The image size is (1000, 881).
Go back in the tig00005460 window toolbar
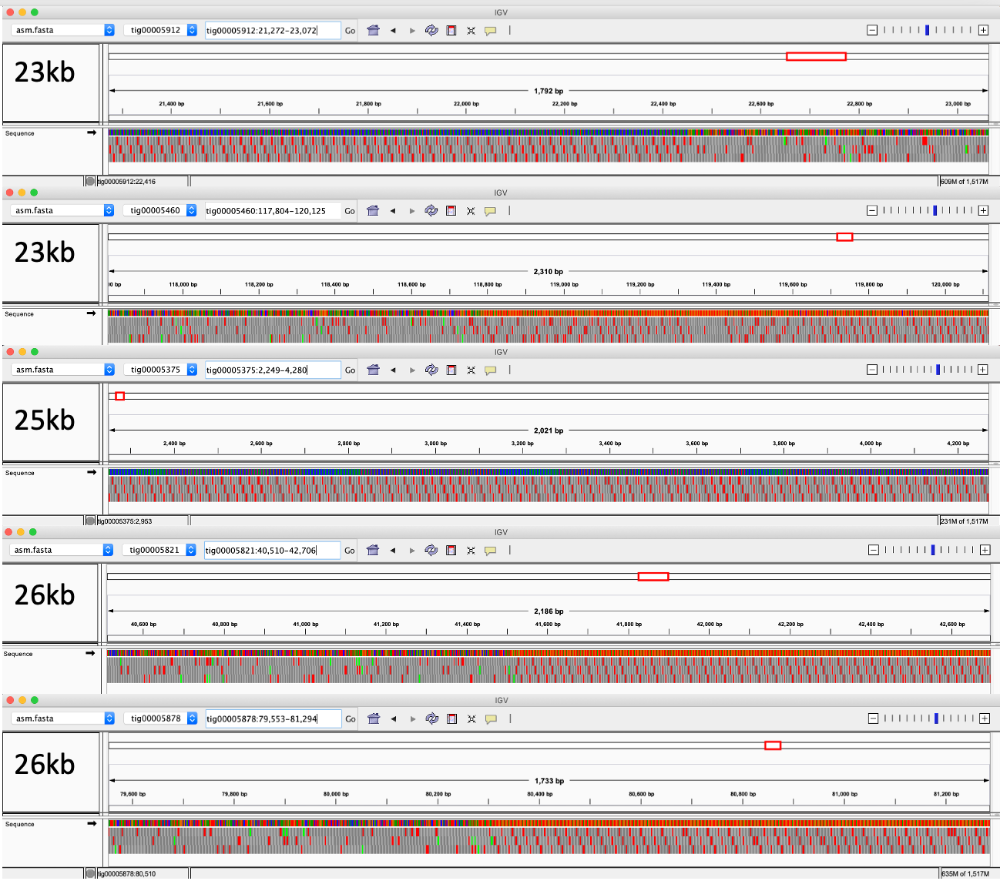coord(393,211)
